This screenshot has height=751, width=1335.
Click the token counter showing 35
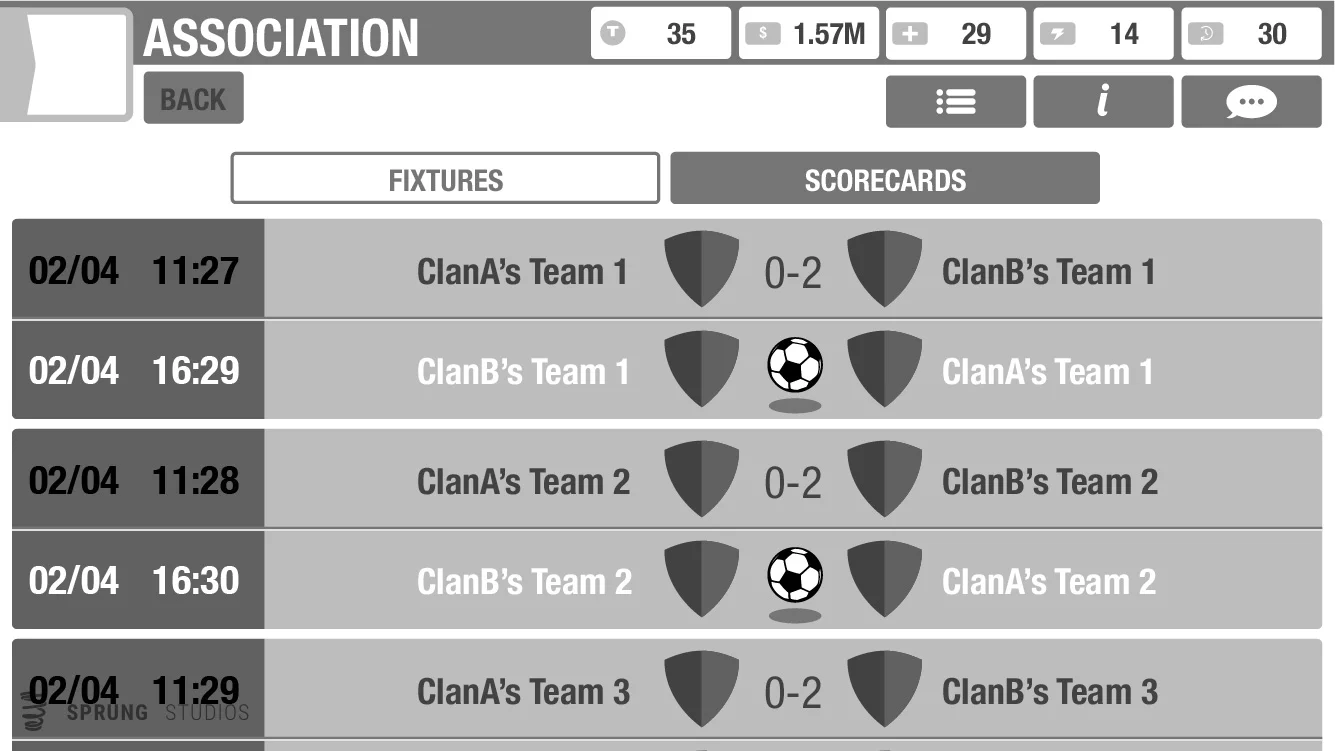click(660, 34)
